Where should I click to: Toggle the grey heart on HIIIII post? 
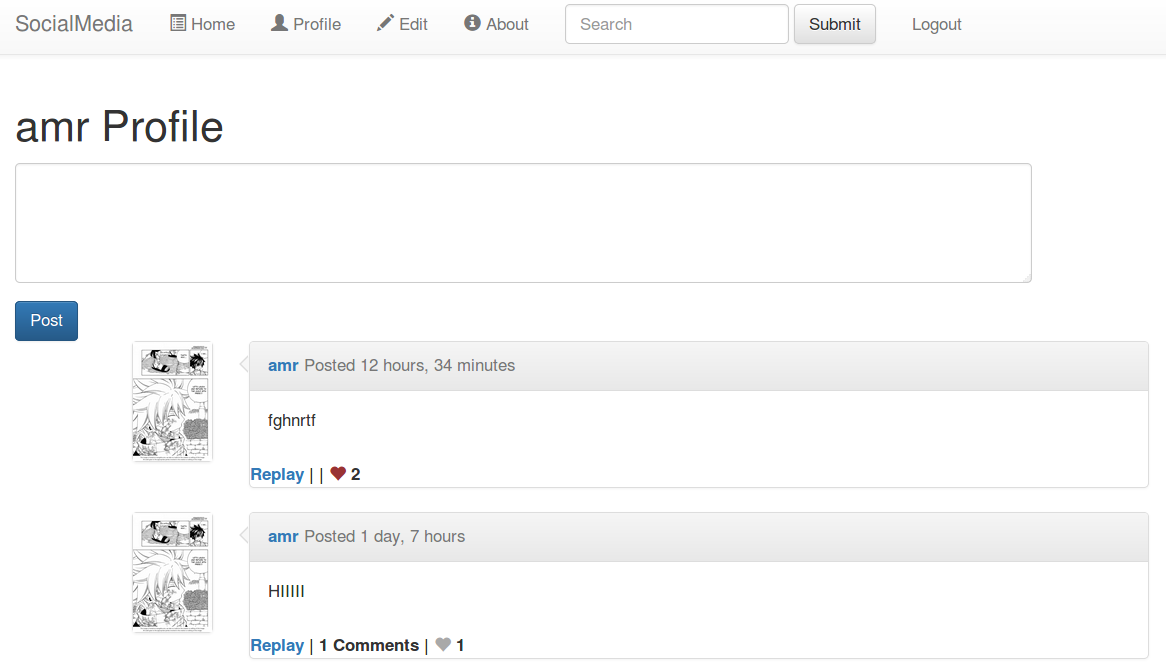(x=443, y=644)
